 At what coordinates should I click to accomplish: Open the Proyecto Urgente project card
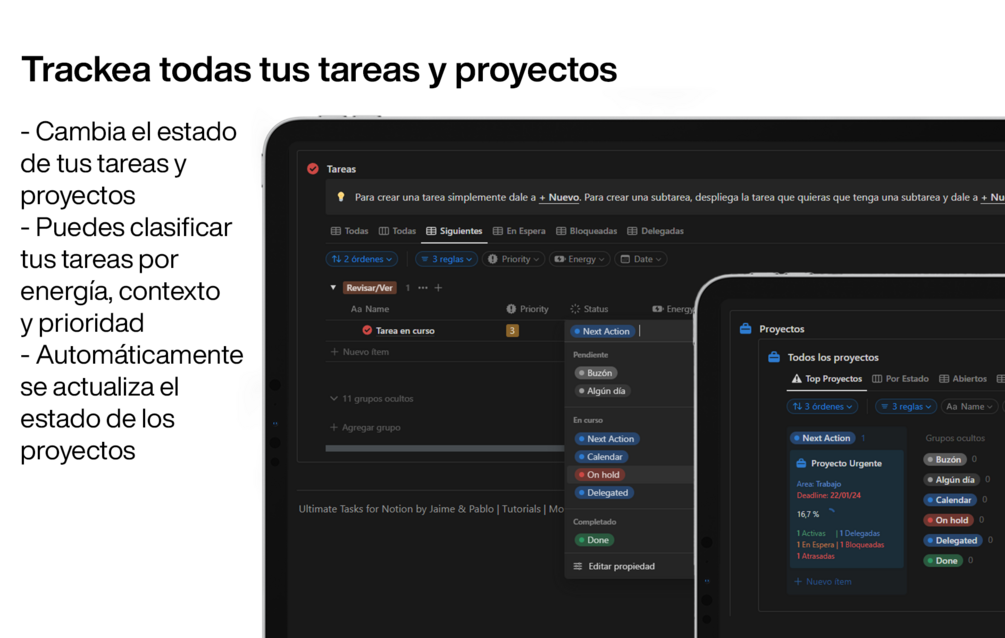[x=846, y=509]
